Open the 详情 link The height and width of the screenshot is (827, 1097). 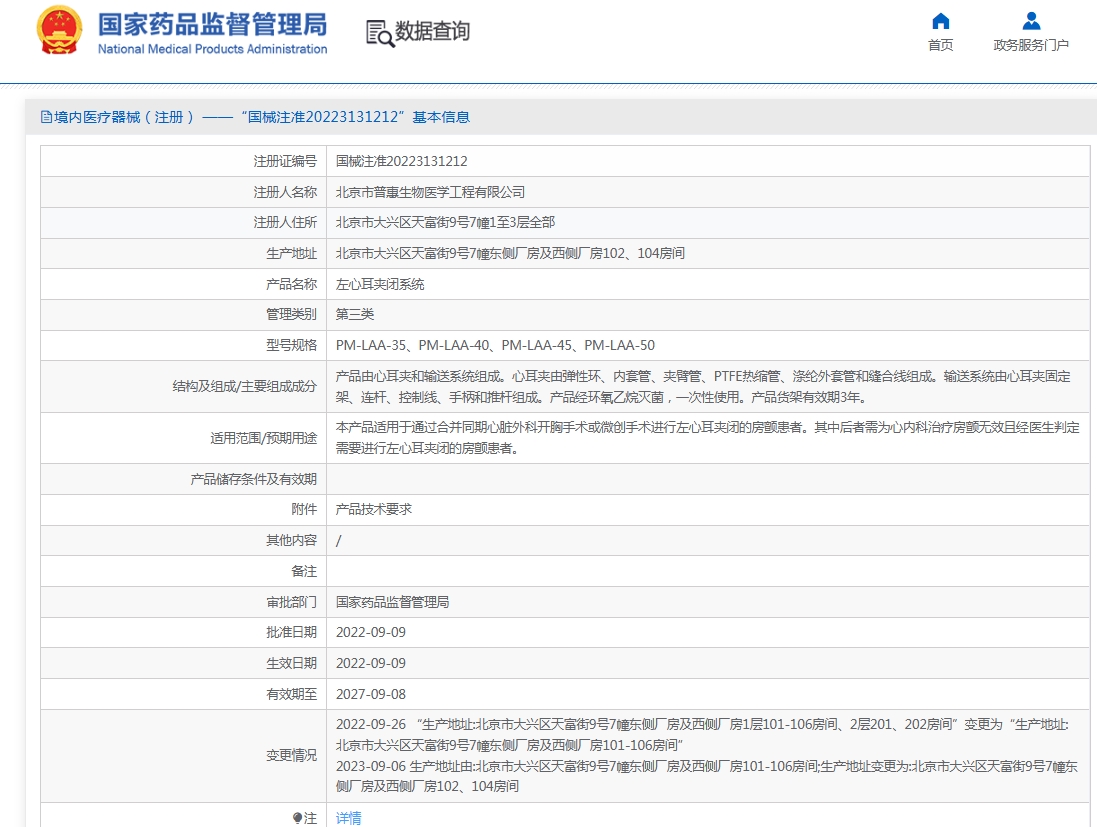click(348, 818)
